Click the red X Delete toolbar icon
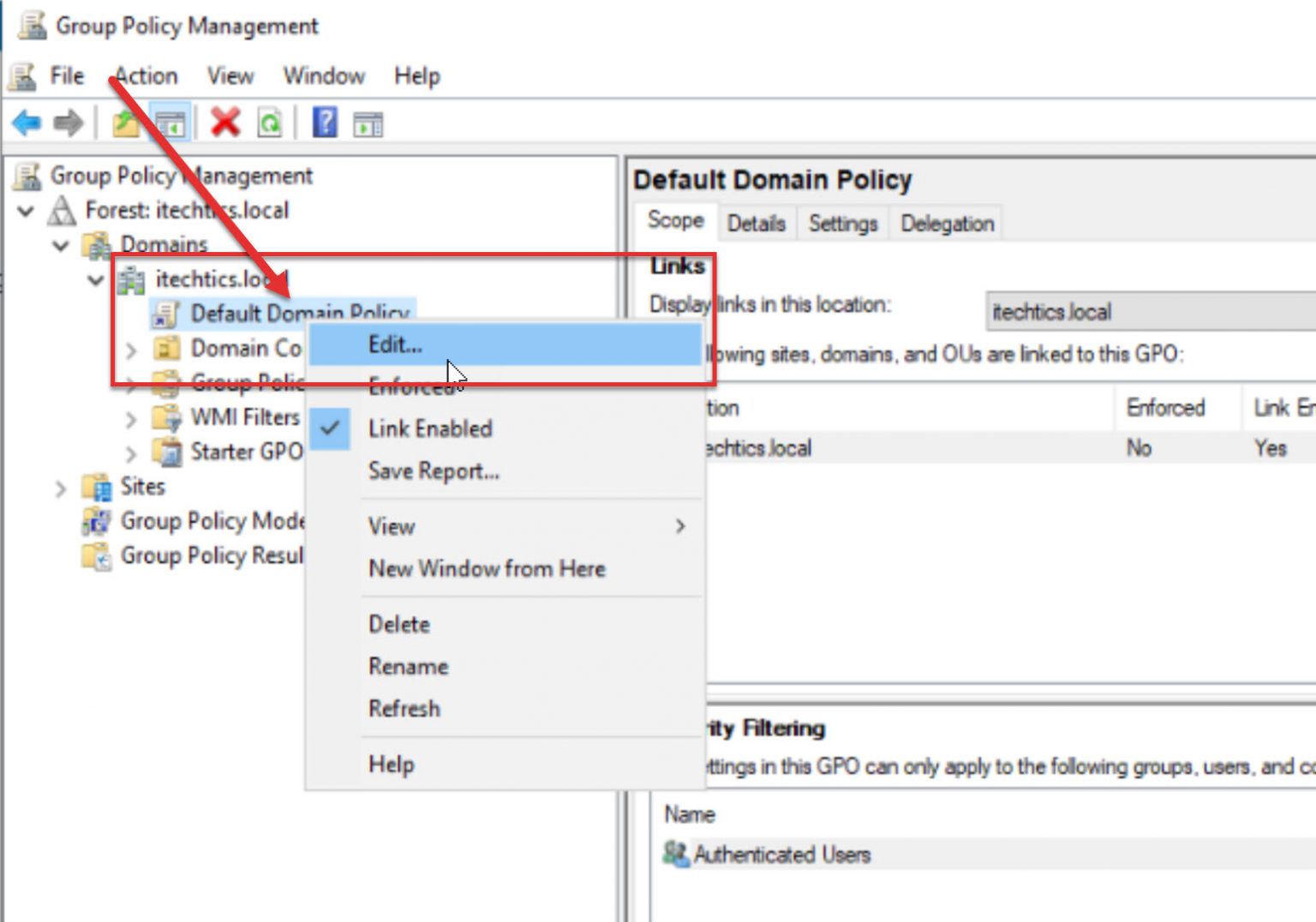Screen dimensions: 1316x922 [x=223, y=123]
